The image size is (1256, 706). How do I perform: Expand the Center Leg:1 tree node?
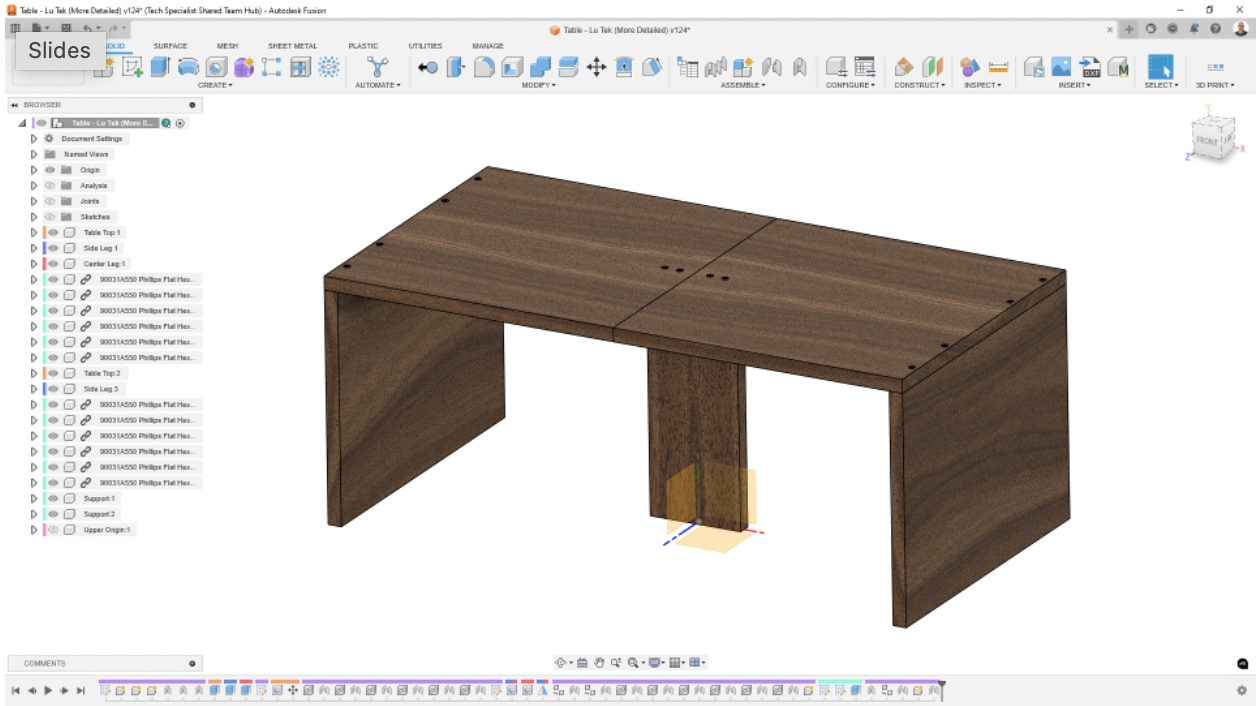34,264
